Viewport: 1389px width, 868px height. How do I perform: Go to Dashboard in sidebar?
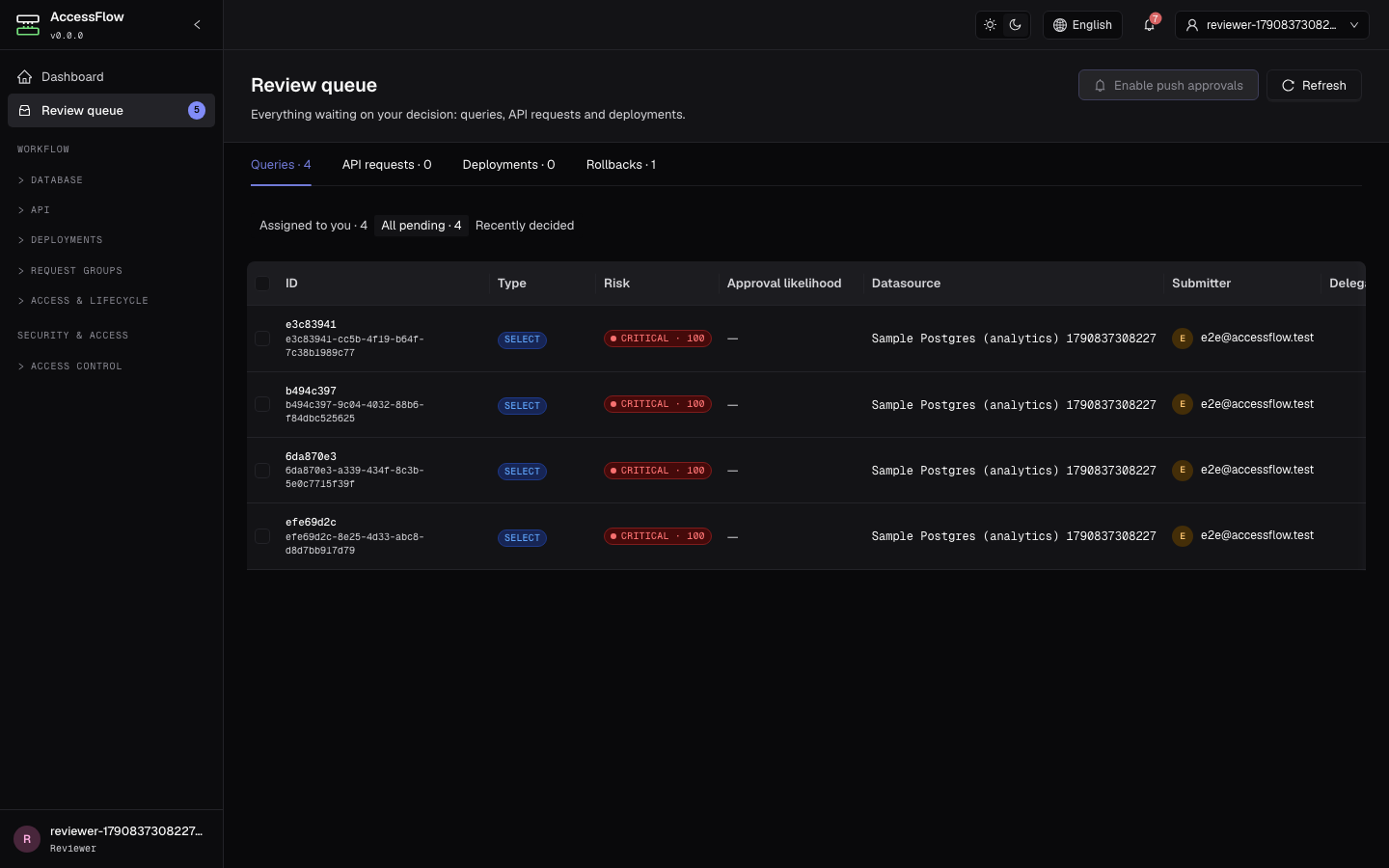click(x=111, y=77)
